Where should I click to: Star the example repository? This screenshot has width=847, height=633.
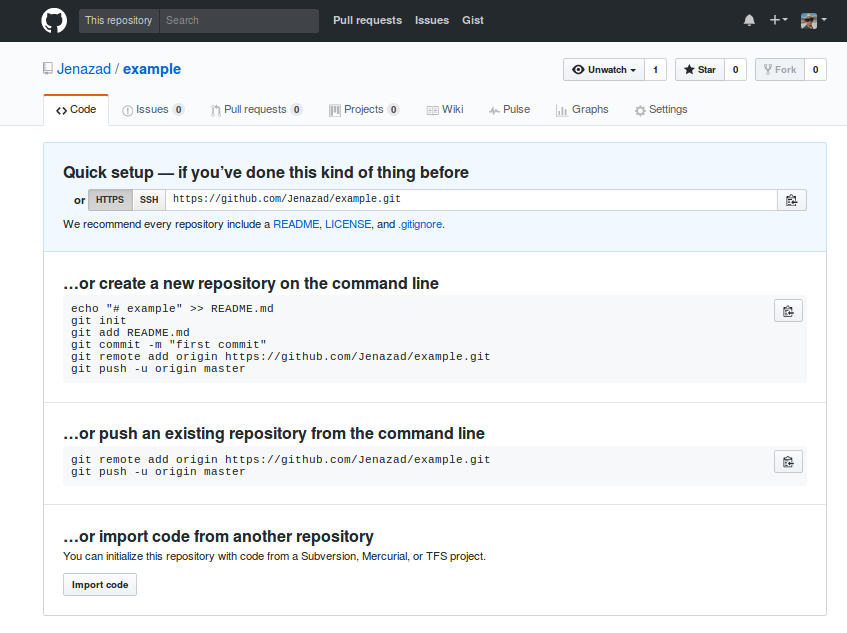tap(700, 70)
